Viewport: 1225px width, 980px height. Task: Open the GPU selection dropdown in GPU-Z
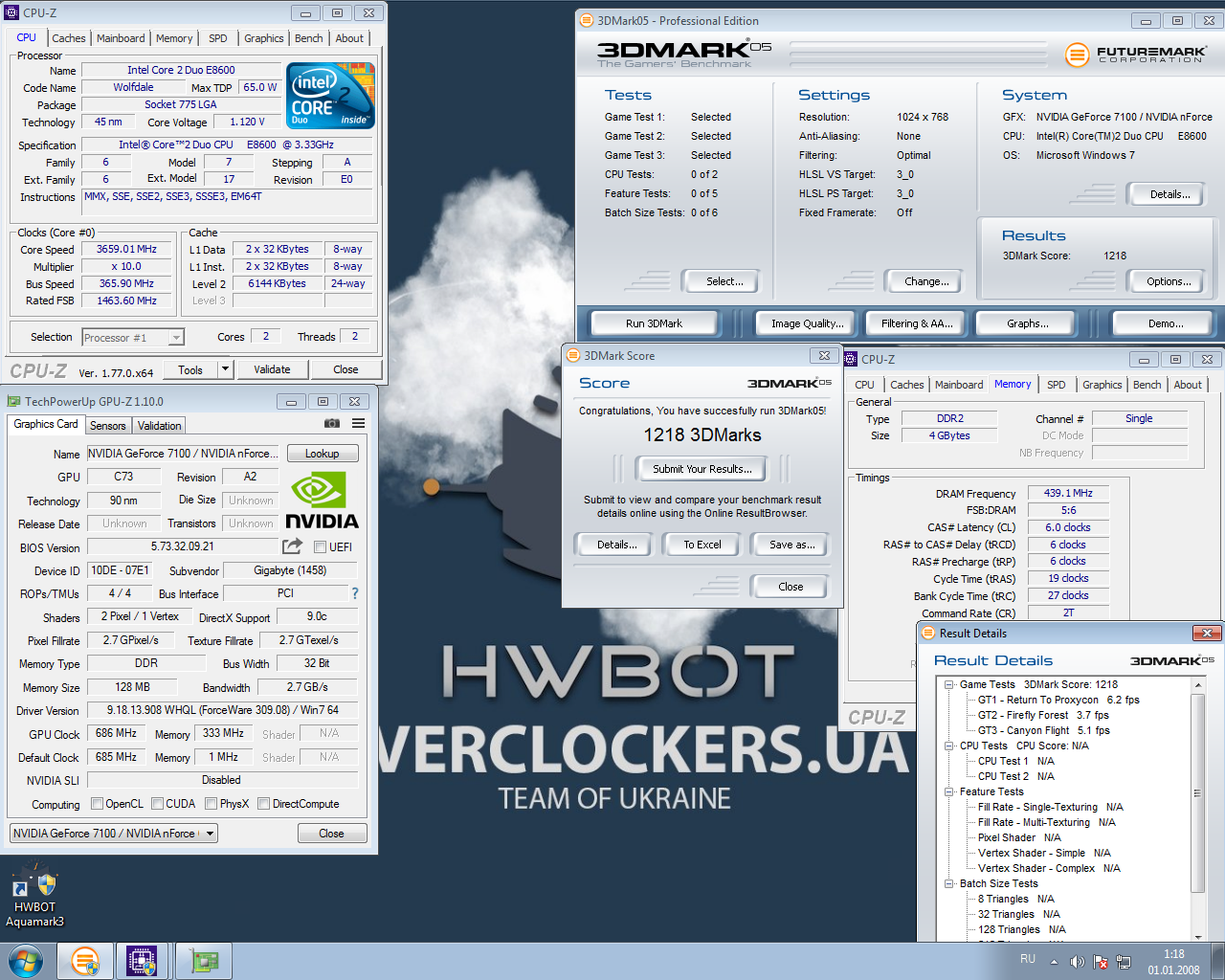pos(114,834)
